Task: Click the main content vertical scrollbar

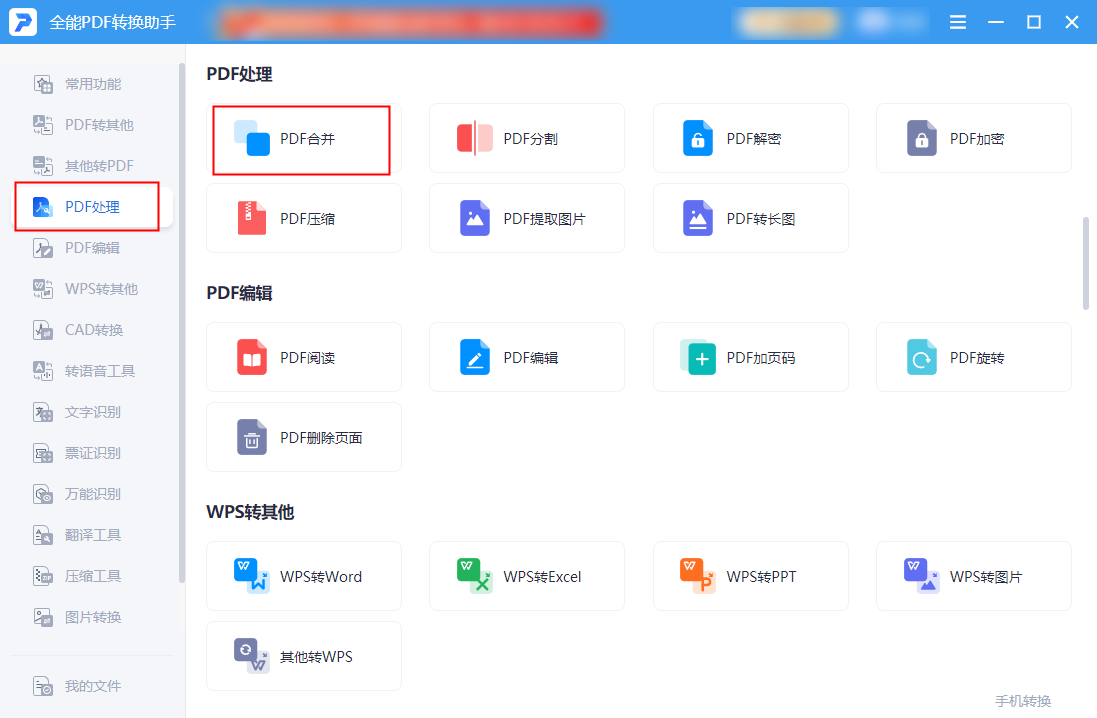Action: point(1086,263)
